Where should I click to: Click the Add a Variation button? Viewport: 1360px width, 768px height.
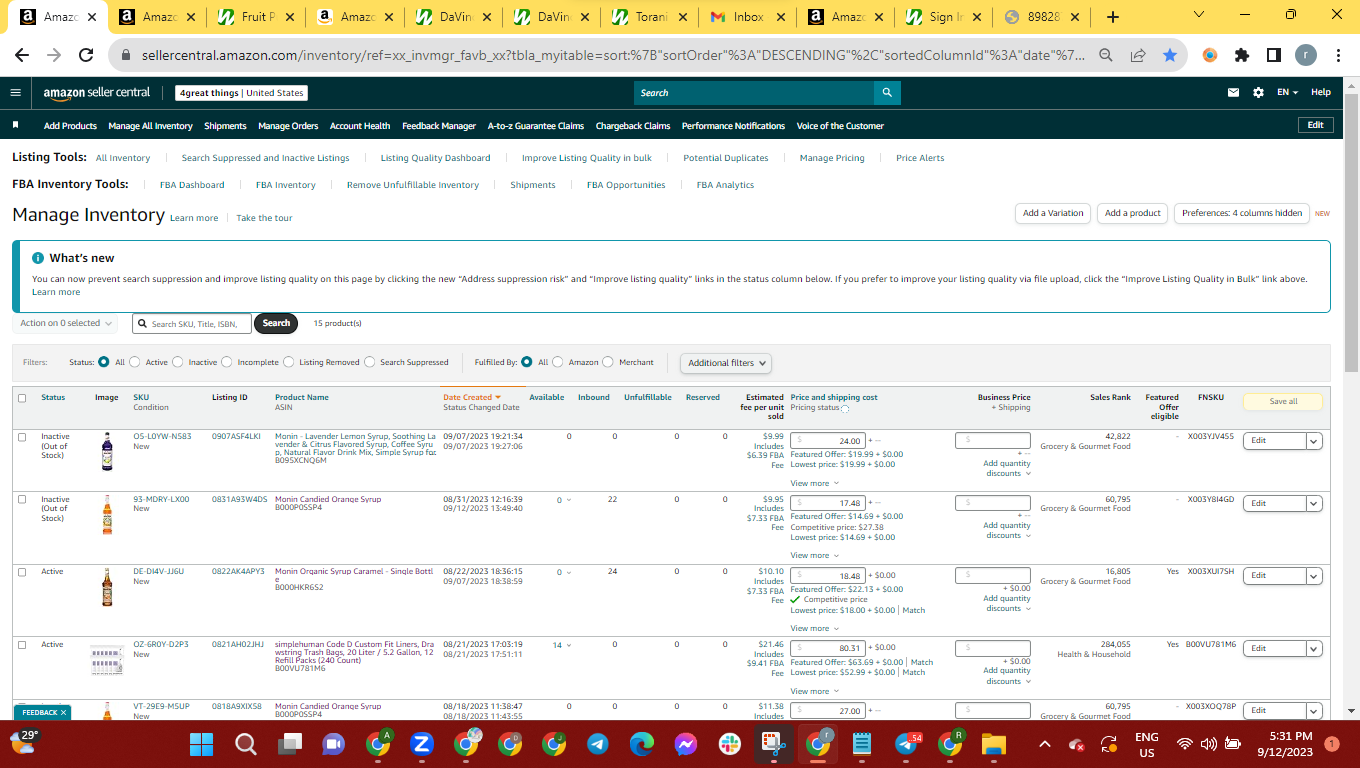coord(1053,213)
